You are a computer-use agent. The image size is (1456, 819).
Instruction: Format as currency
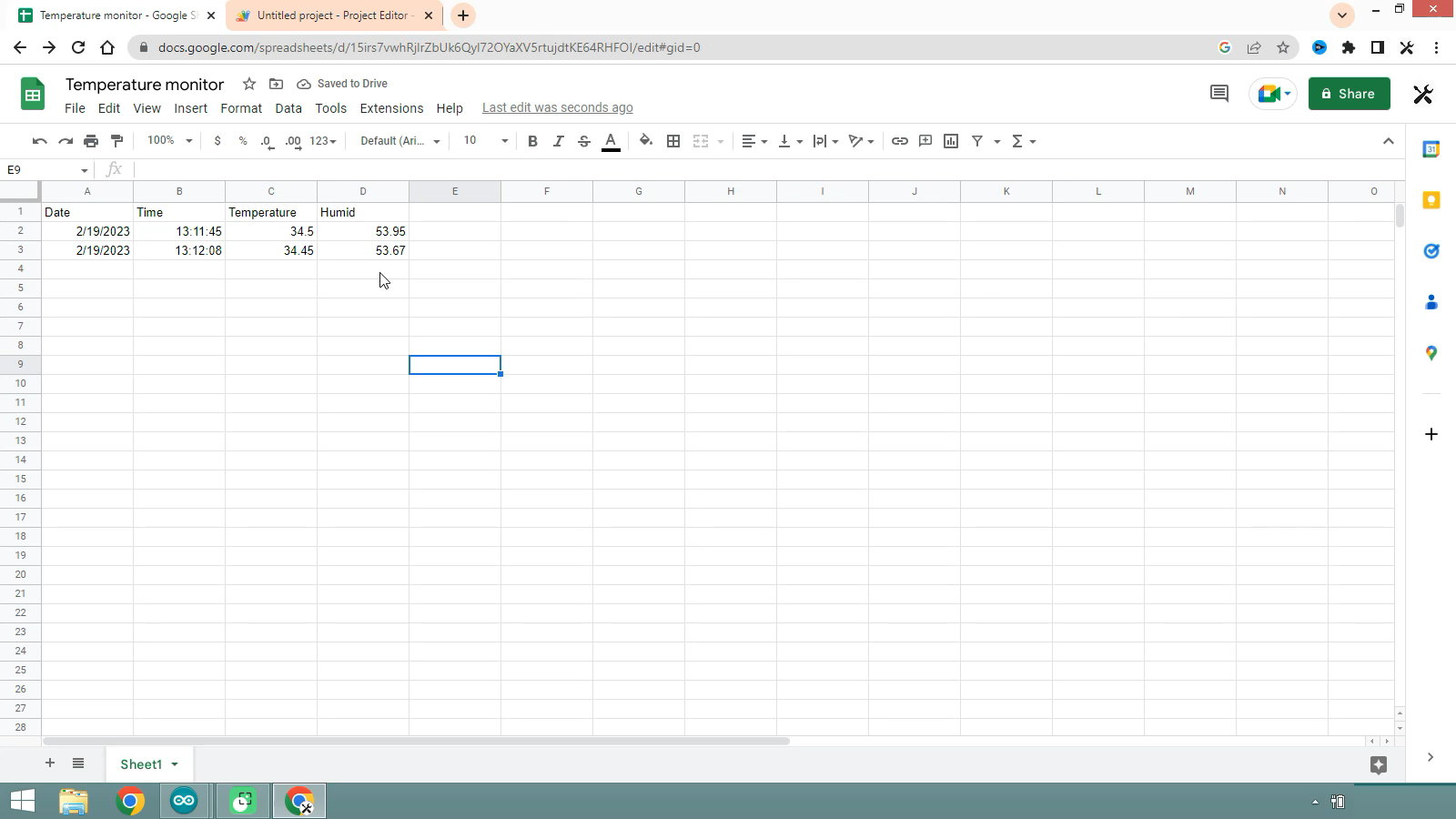(217, 141)
